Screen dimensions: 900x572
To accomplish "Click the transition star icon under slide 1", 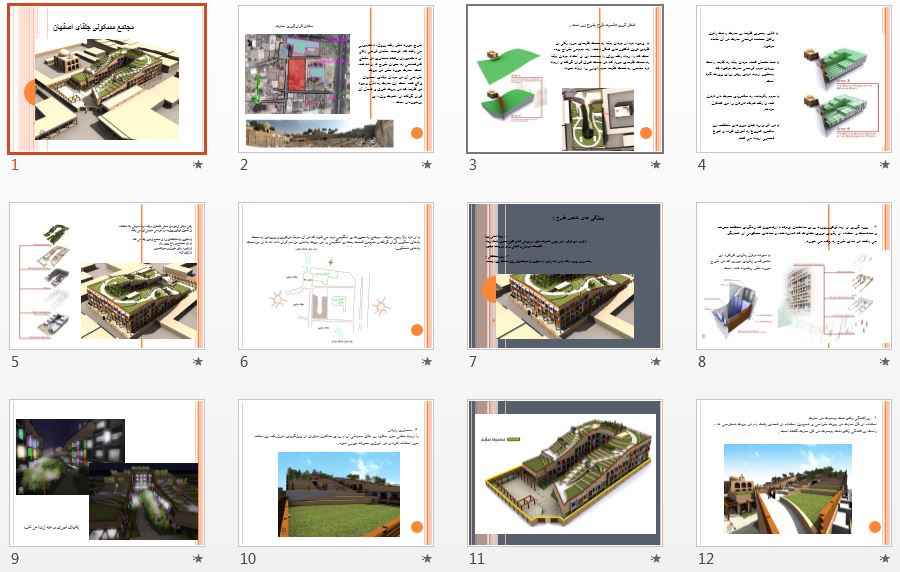I will (198, 164).
